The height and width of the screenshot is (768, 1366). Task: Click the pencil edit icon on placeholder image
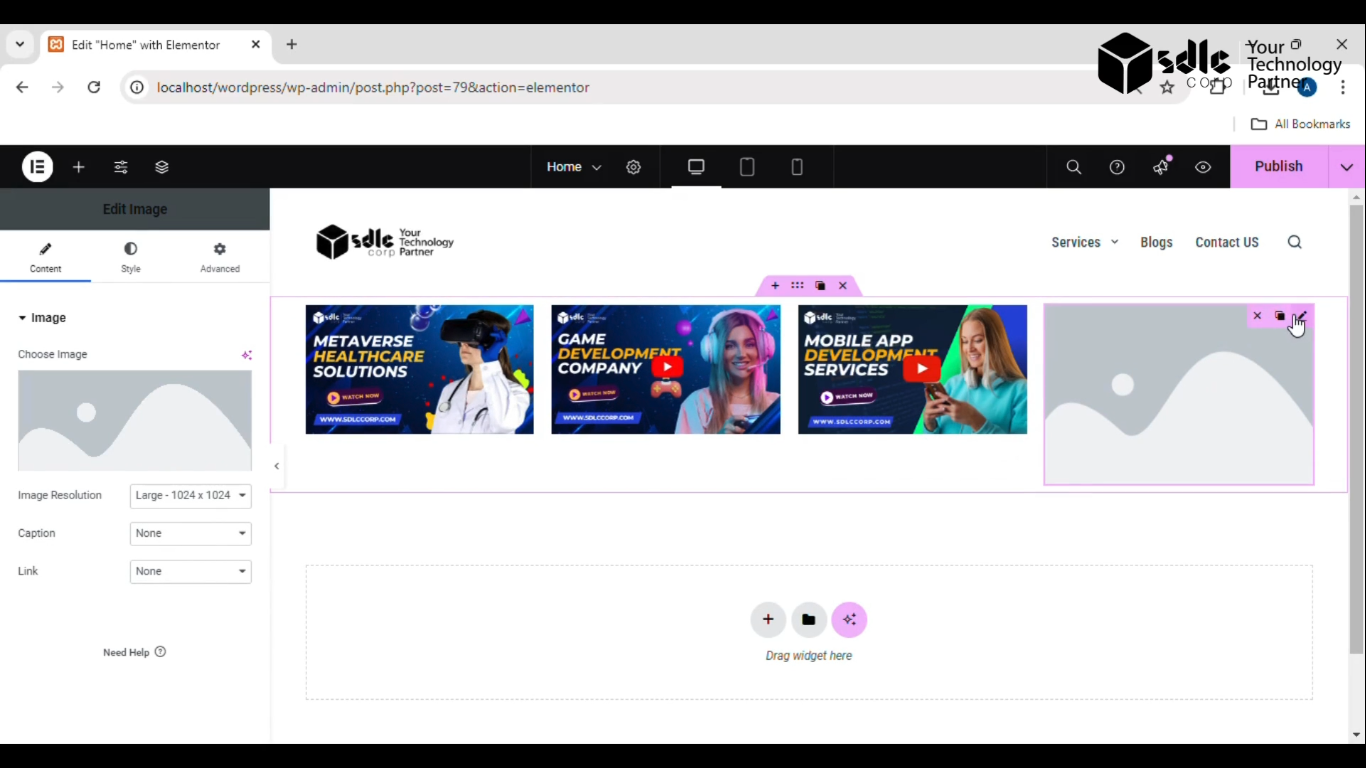[x=1301, y=316]
